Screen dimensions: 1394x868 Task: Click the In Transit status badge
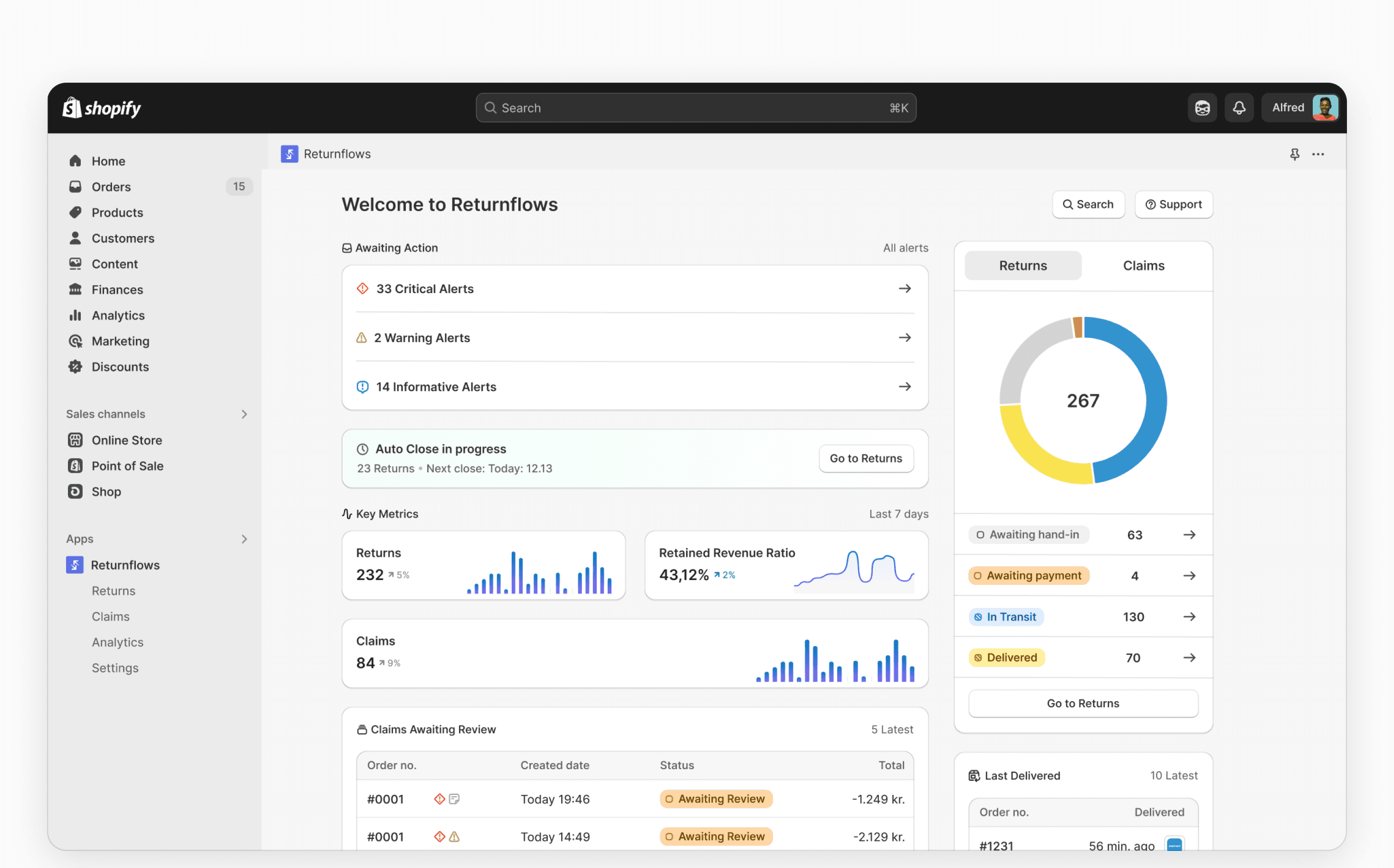coord(1006,617)
